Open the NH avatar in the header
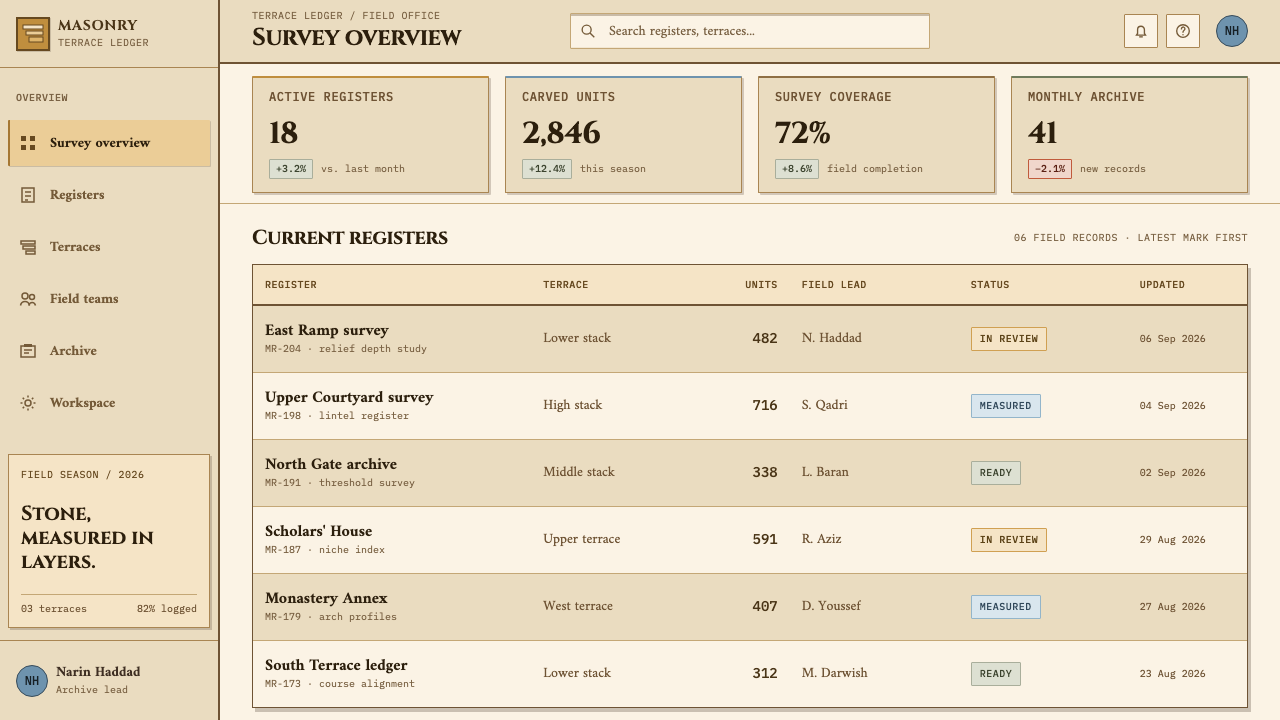The height and width of the screenshot is (720, 1280). pyautogui.click(x=1232, y=31)
